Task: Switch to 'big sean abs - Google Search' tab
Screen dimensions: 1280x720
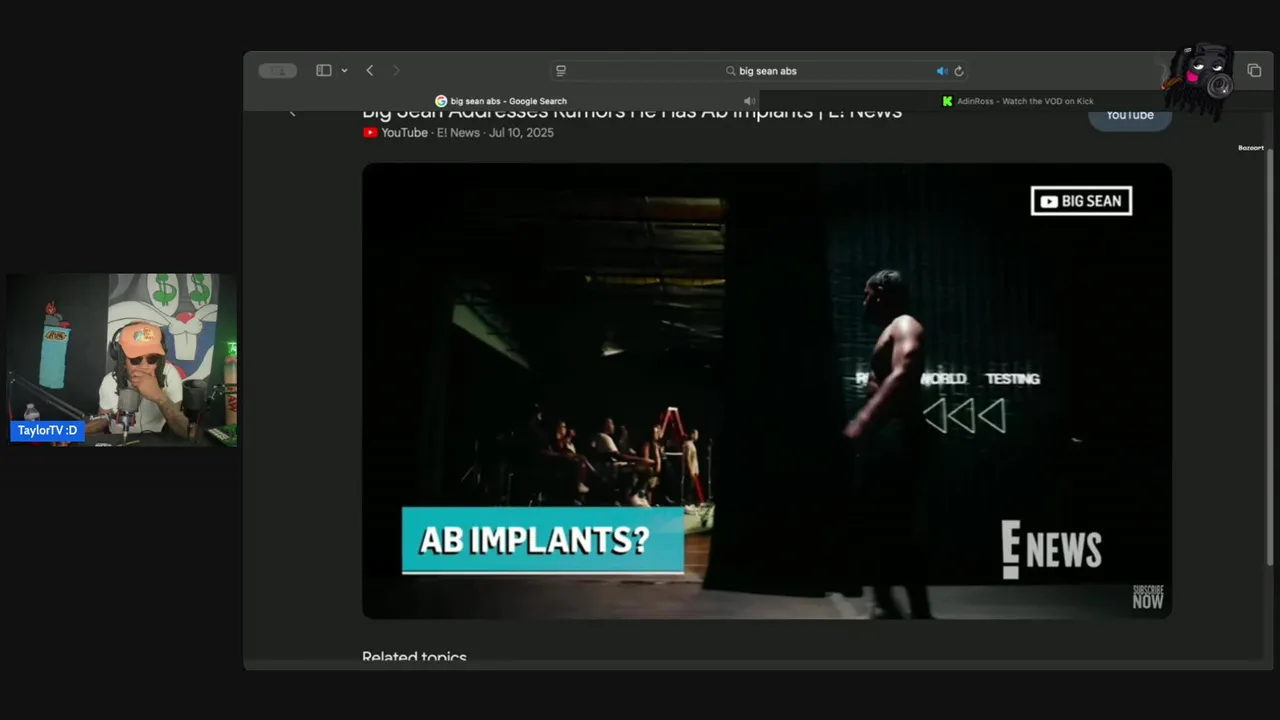Action: tap(501, 101)
